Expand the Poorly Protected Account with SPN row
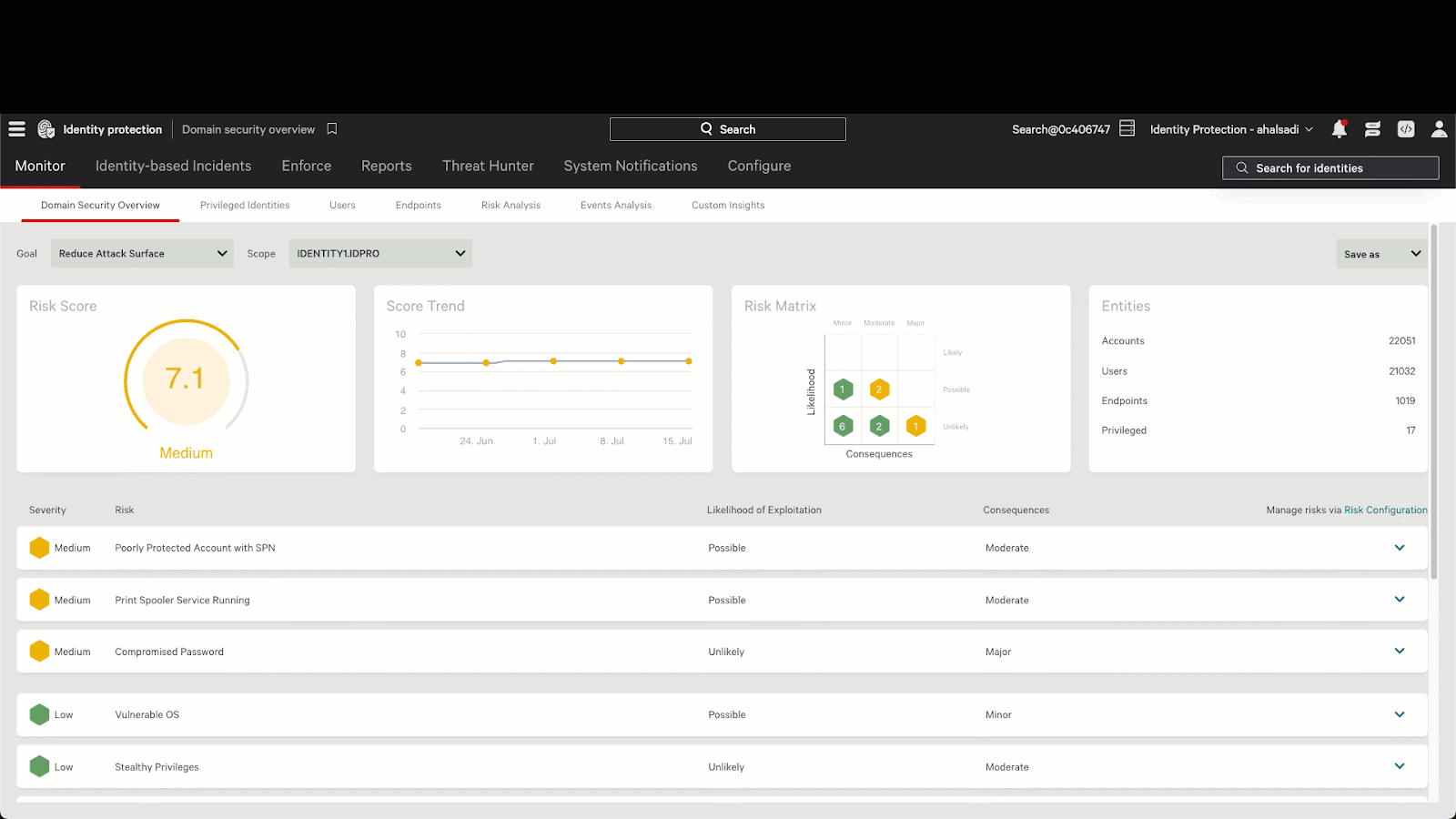The image size is (1456, 819). [x=1400, y=548]
